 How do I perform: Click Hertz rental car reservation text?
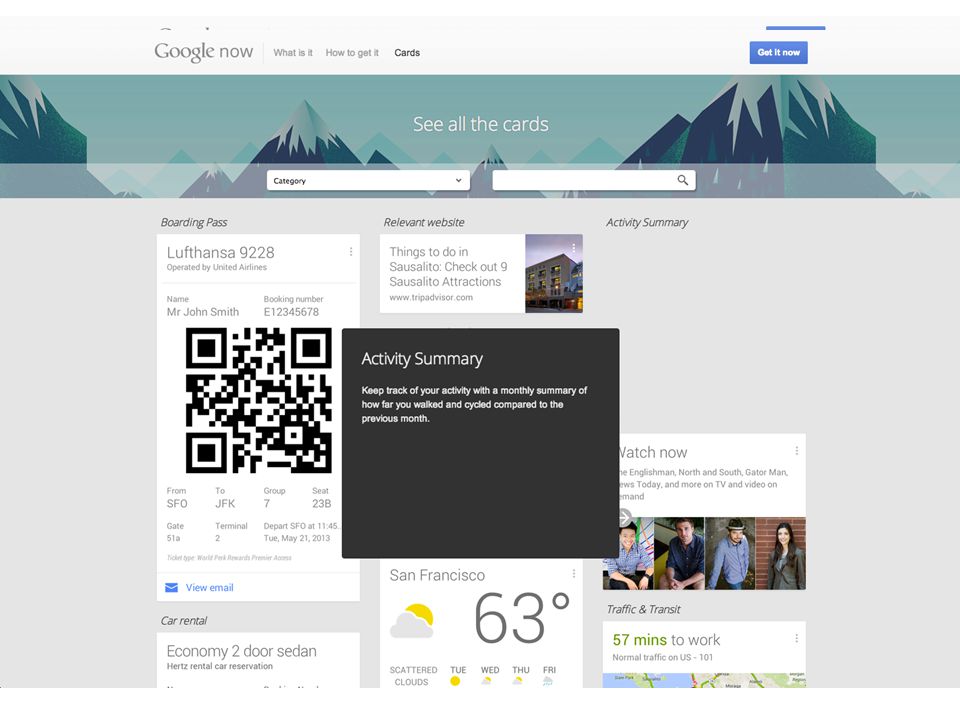(220, 666)
